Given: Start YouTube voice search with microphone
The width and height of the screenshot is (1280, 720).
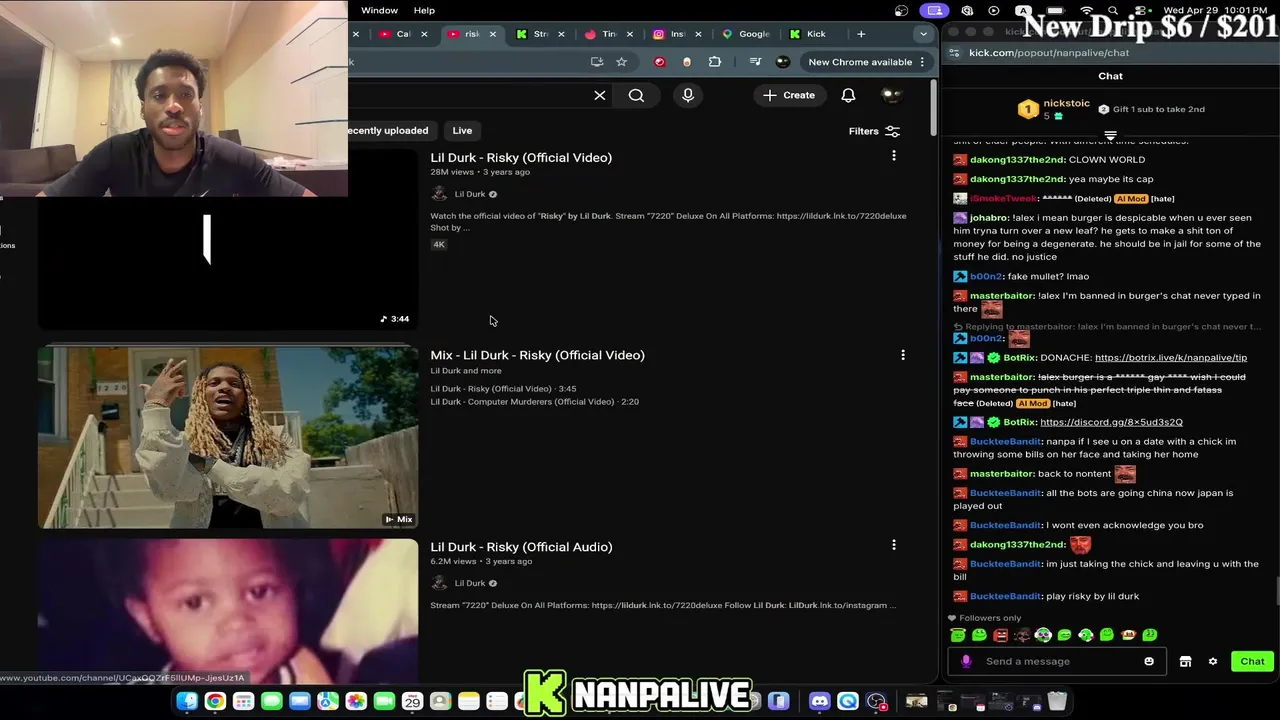Looking at the screenshot, I should pos(688,95).
